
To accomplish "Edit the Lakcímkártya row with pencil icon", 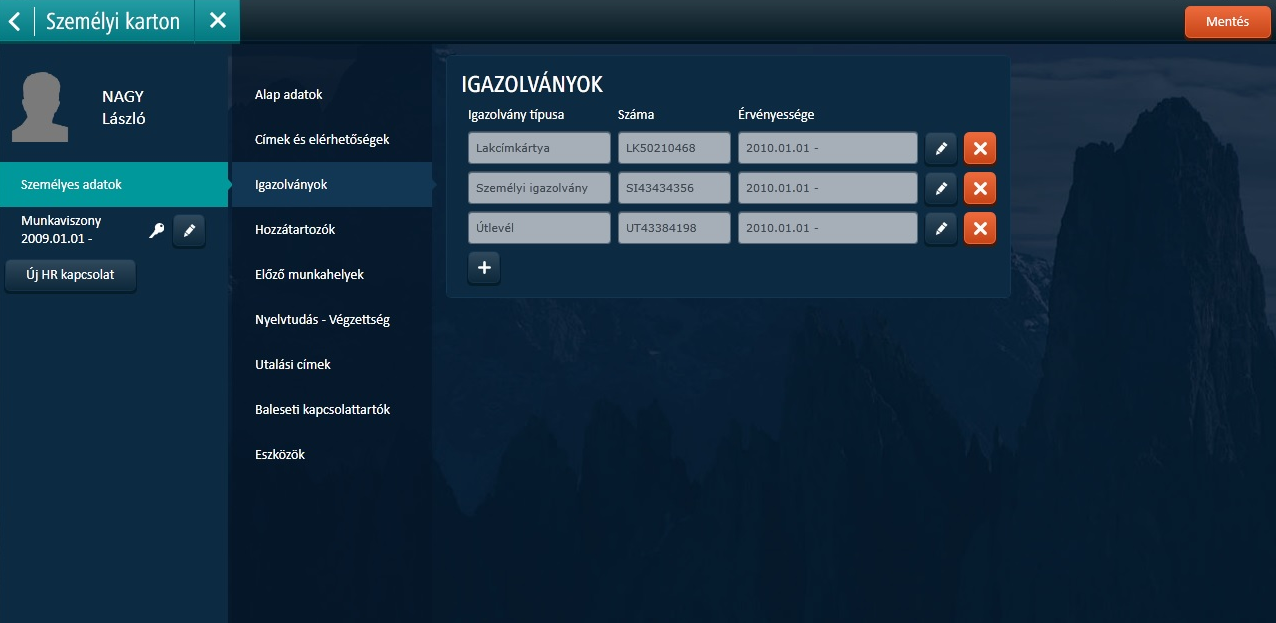I will tap(940, 148).
